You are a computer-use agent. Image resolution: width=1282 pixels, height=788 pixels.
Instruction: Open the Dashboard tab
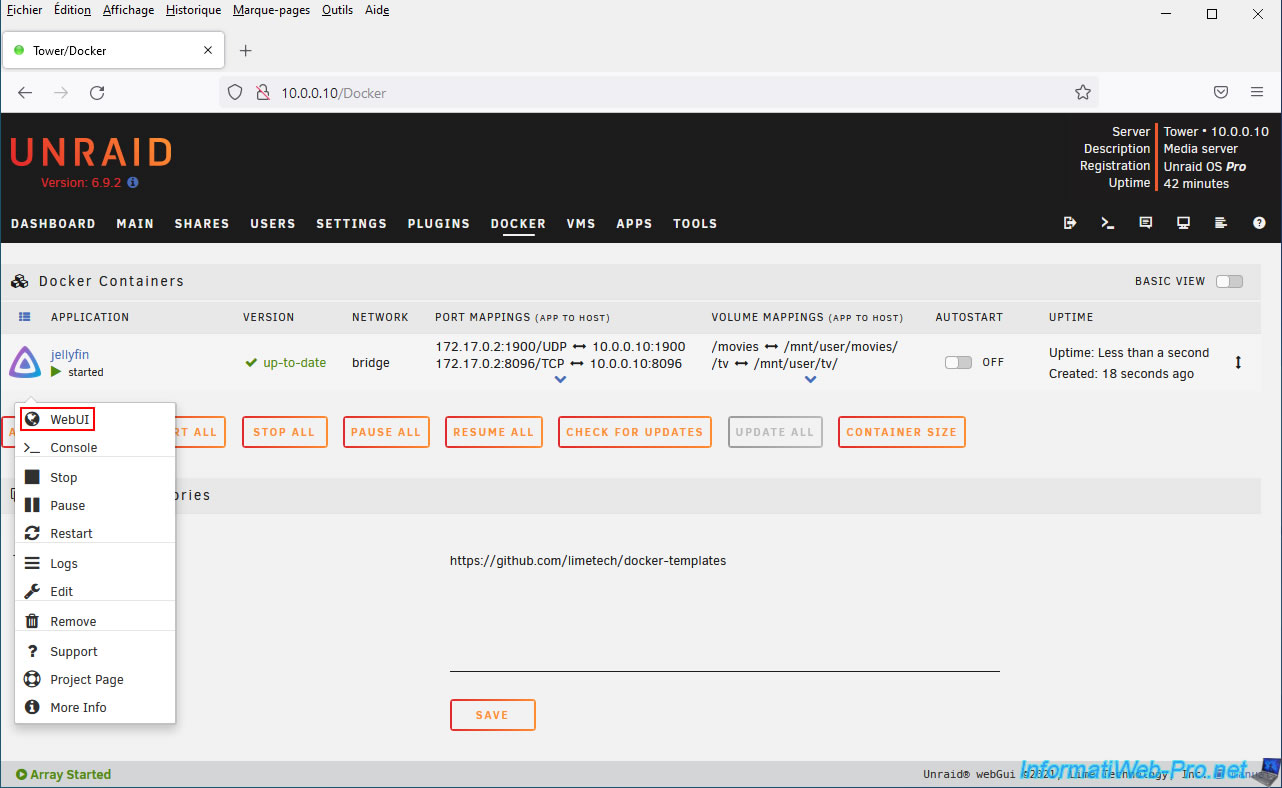[53, 224]
